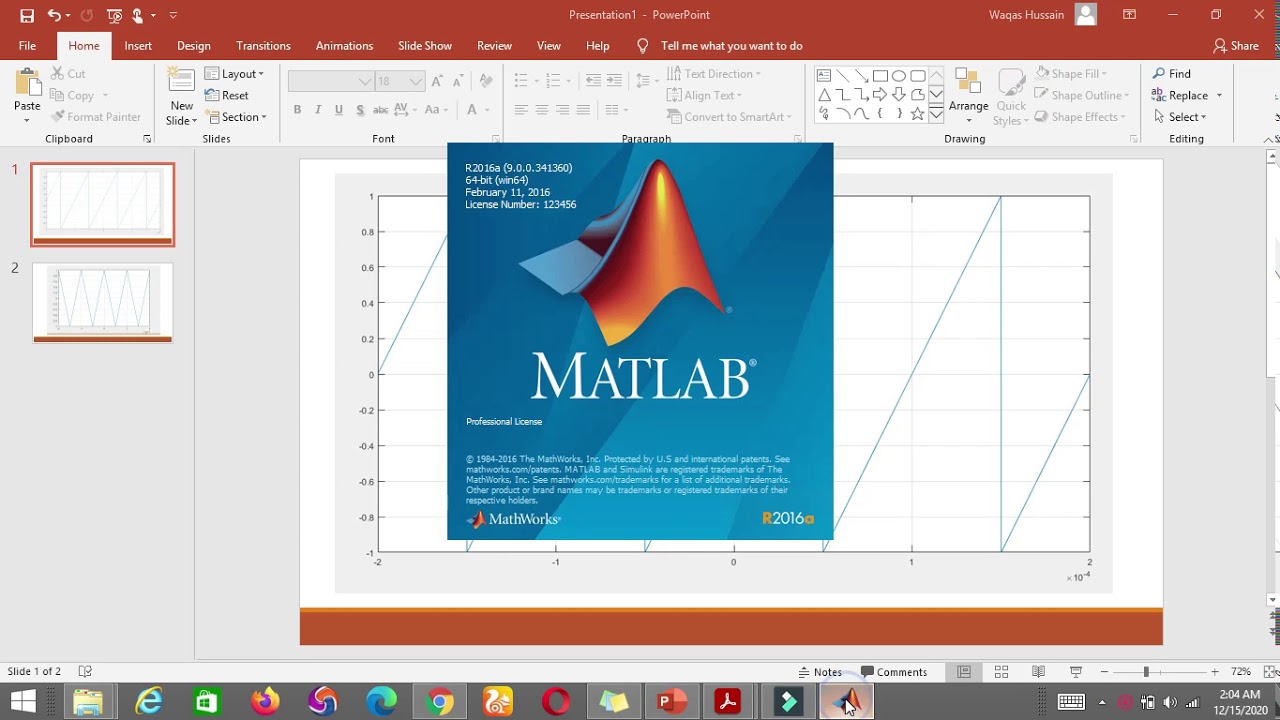Open Change Case Aa dropdown
This screenshot has width=1280, height=720.
click(436, 110)
